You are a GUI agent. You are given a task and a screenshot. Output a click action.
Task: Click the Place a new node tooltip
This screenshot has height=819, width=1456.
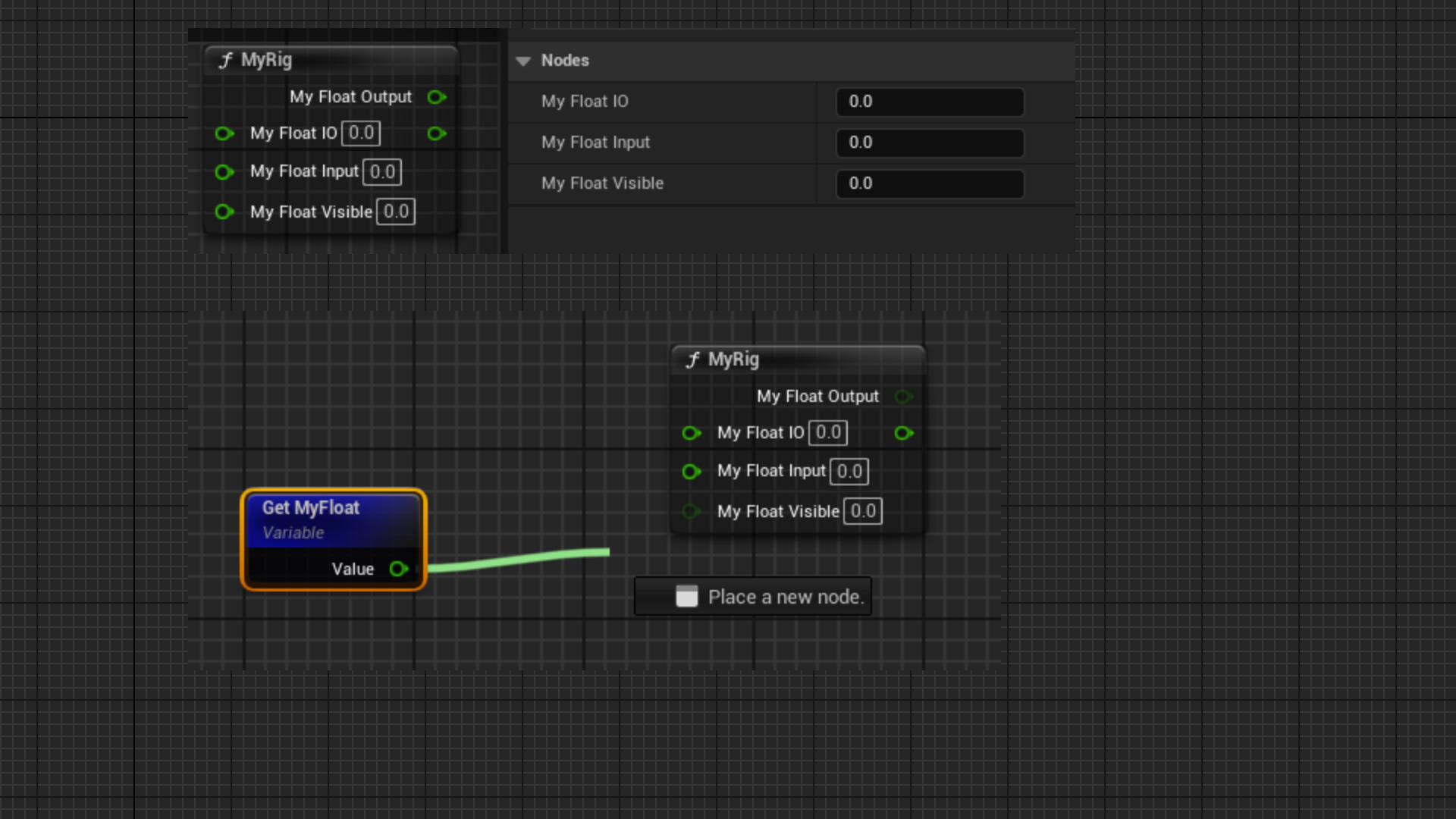[x=753, y=597]
